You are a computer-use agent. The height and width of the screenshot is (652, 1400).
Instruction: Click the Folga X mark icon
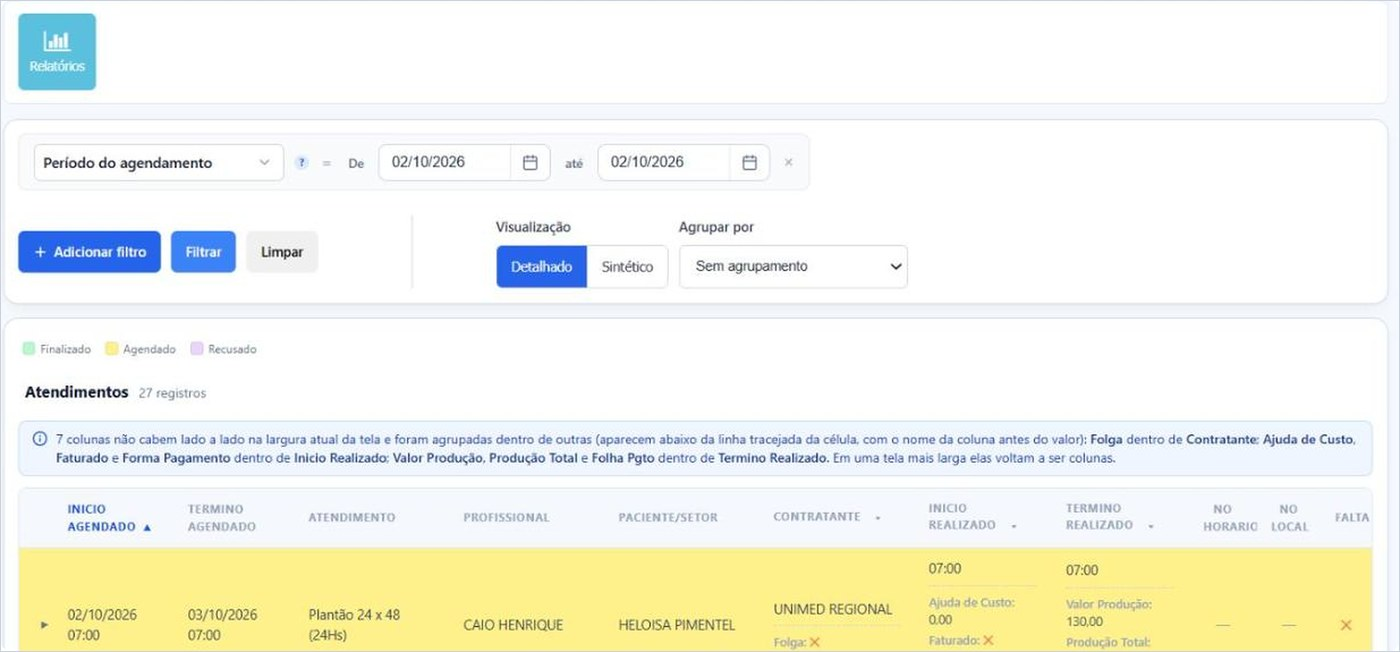tap(815, 642)
